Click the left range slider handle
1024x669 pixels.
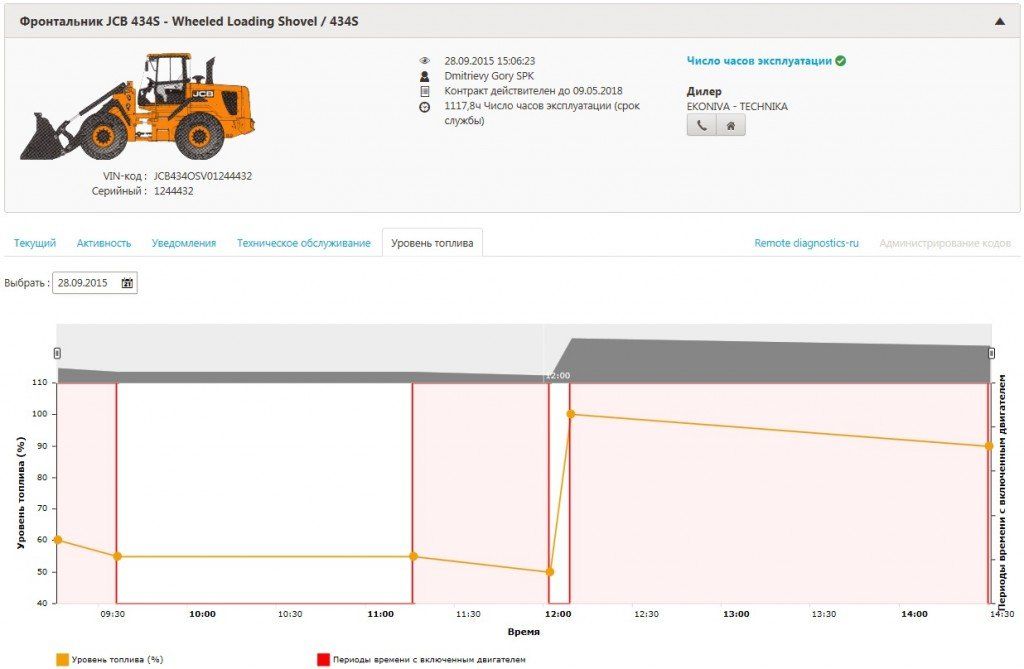pos(57,353)
